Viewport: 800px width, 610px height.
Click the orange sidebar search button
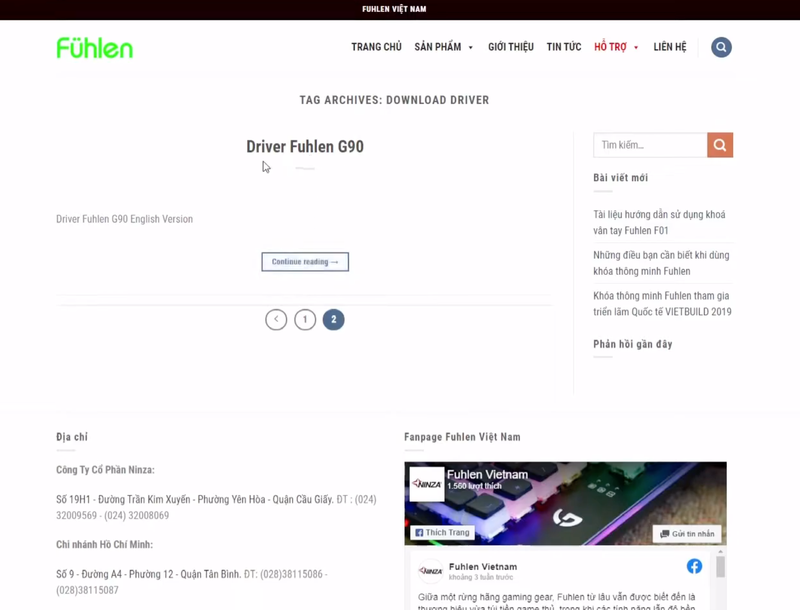pyautogui.click(x=720, y=145)
